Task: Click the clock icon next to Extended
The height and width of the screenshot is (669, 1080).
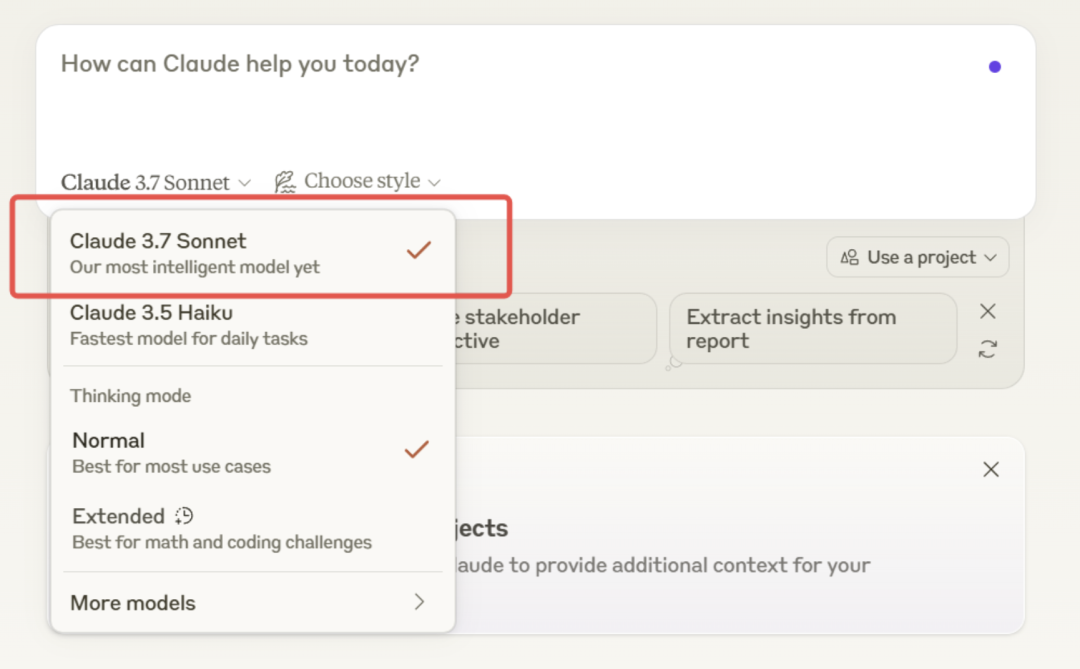Action: tap(184, 516)
